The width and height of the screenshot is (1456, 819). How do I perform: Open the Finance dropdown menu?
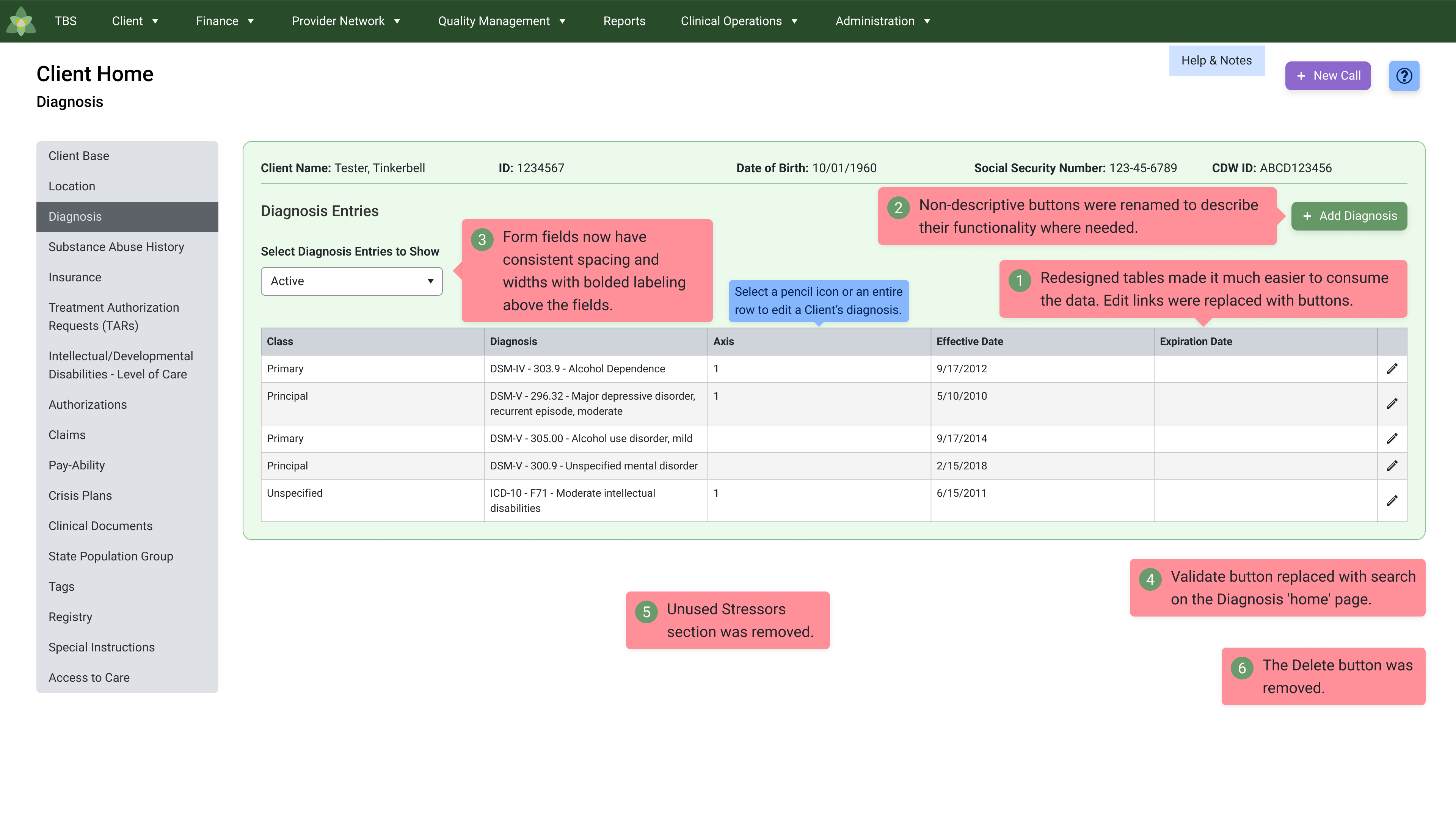[225, 21]
